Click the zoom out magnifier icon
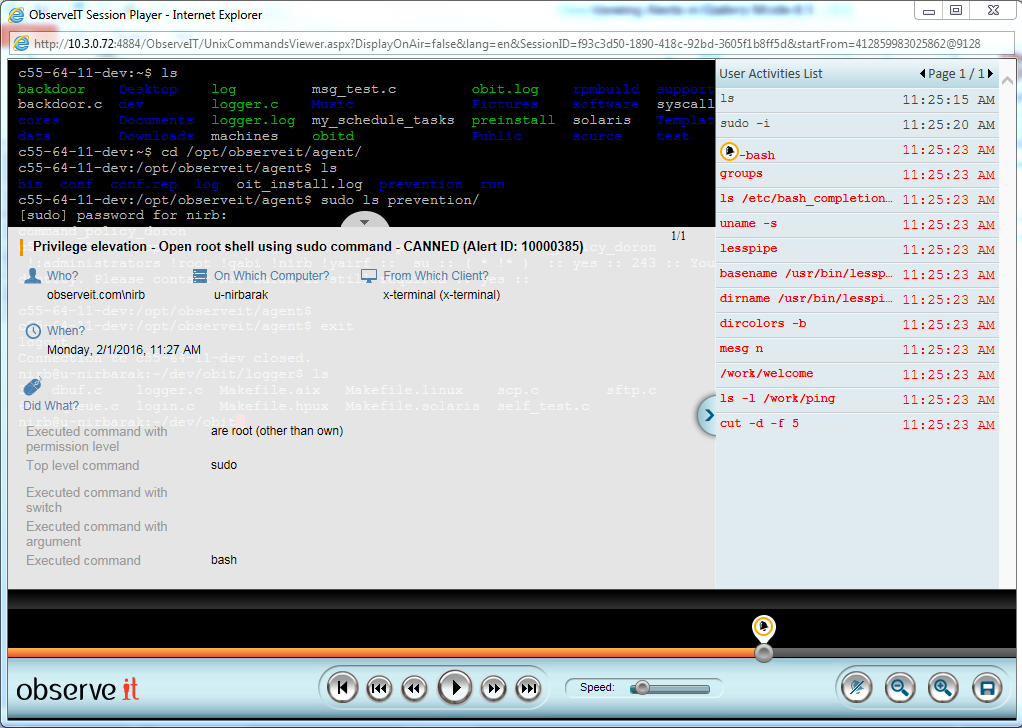This screenshot has height=728, width=1022. coord(900,687)
